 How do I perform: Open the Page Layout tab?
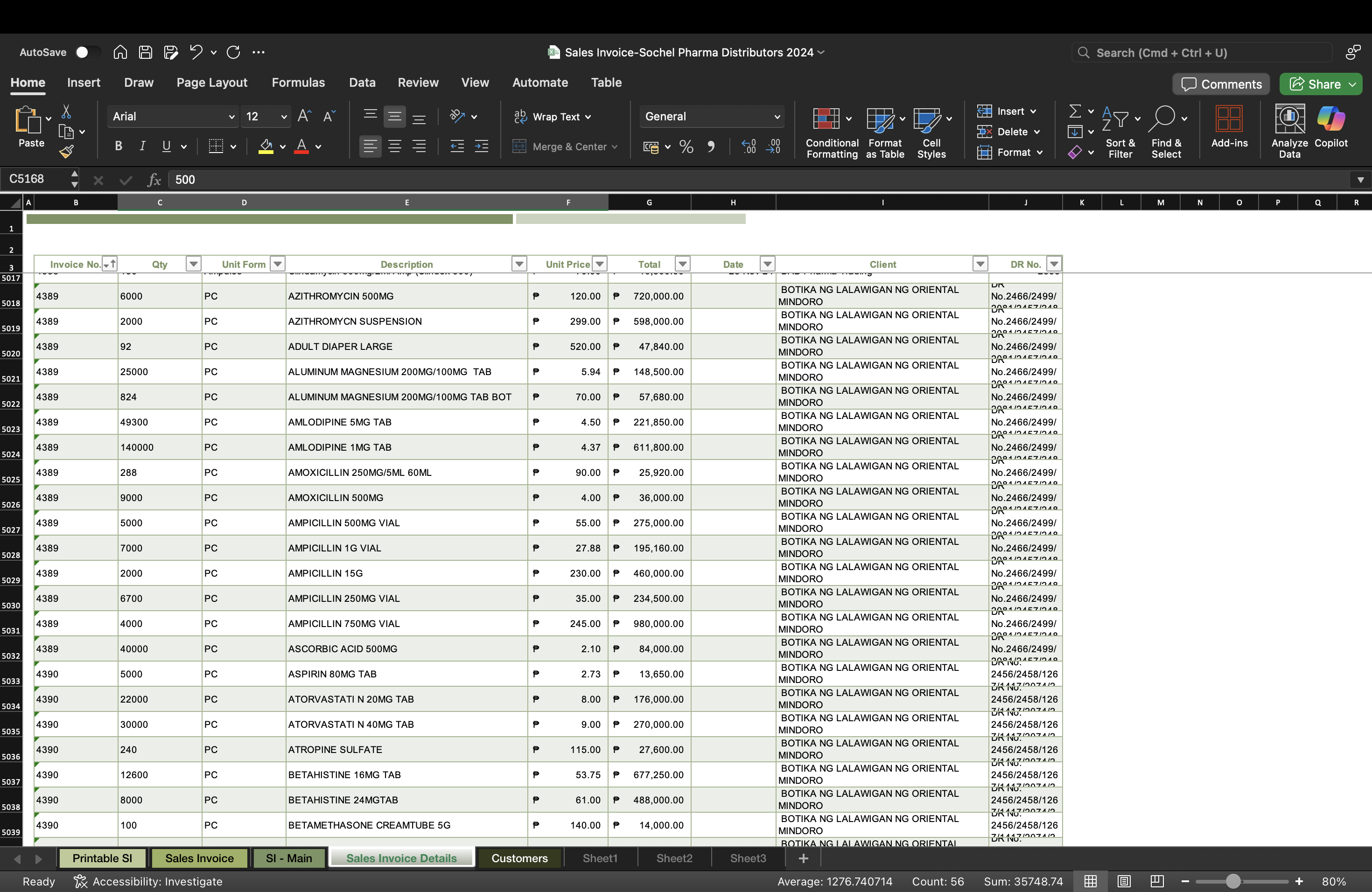(211, 83)
